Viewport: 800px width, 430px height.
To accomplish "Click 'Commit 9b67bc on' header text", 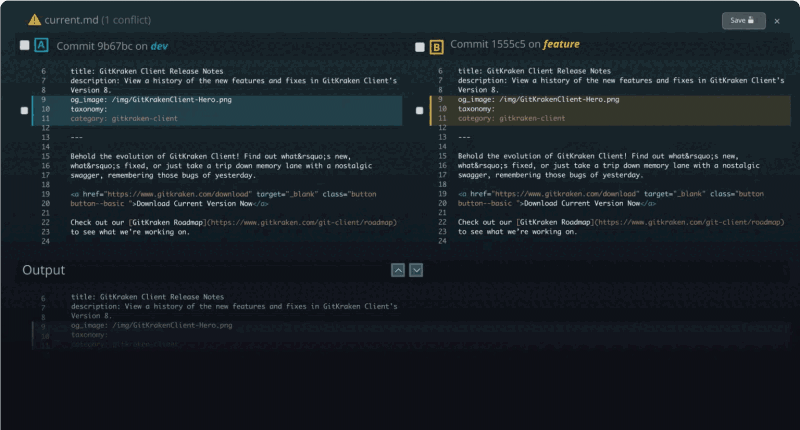I will (102, 46).
